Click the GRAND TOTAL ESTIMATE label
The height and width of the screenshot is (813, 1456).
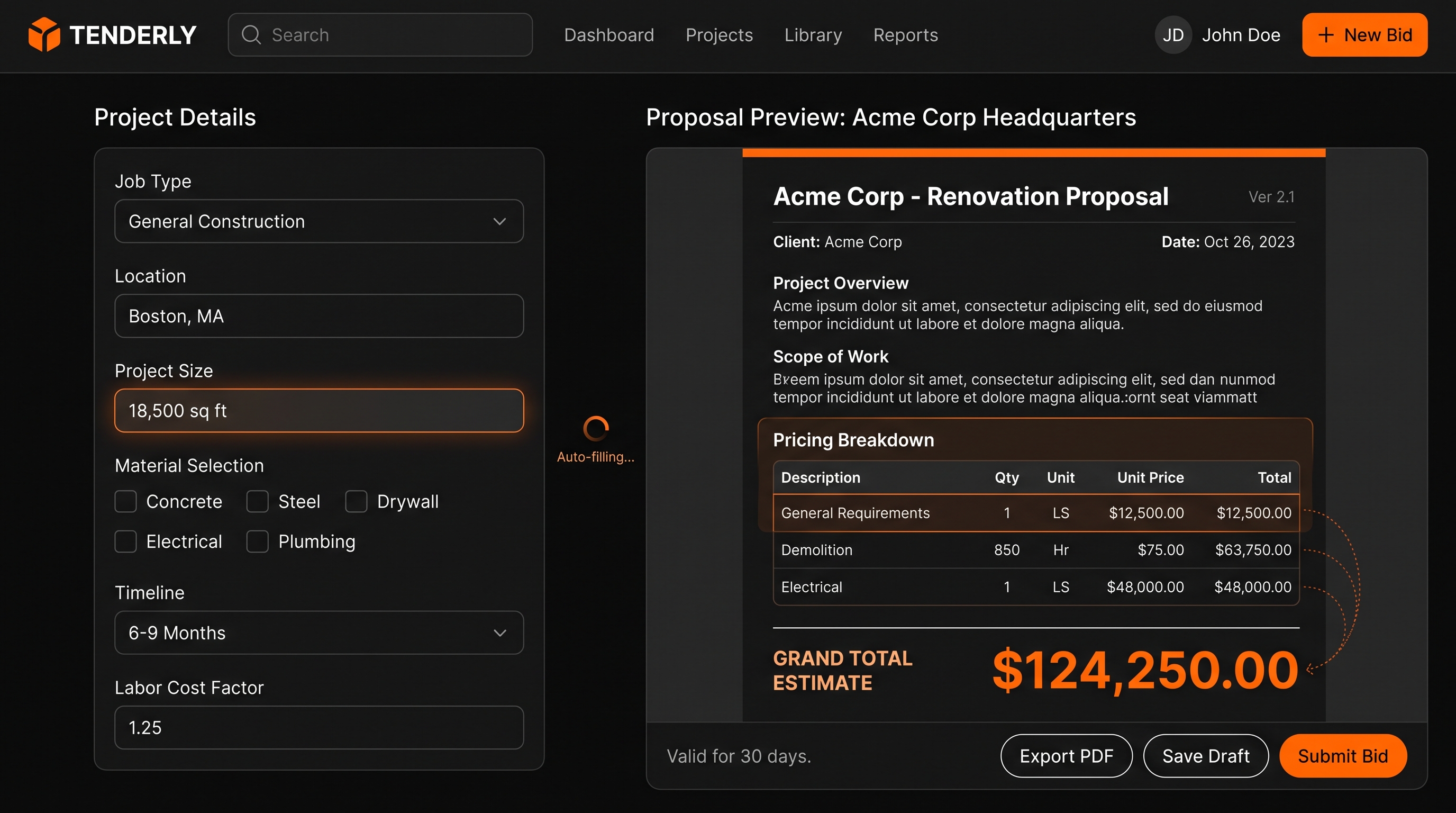coord(842,671)
